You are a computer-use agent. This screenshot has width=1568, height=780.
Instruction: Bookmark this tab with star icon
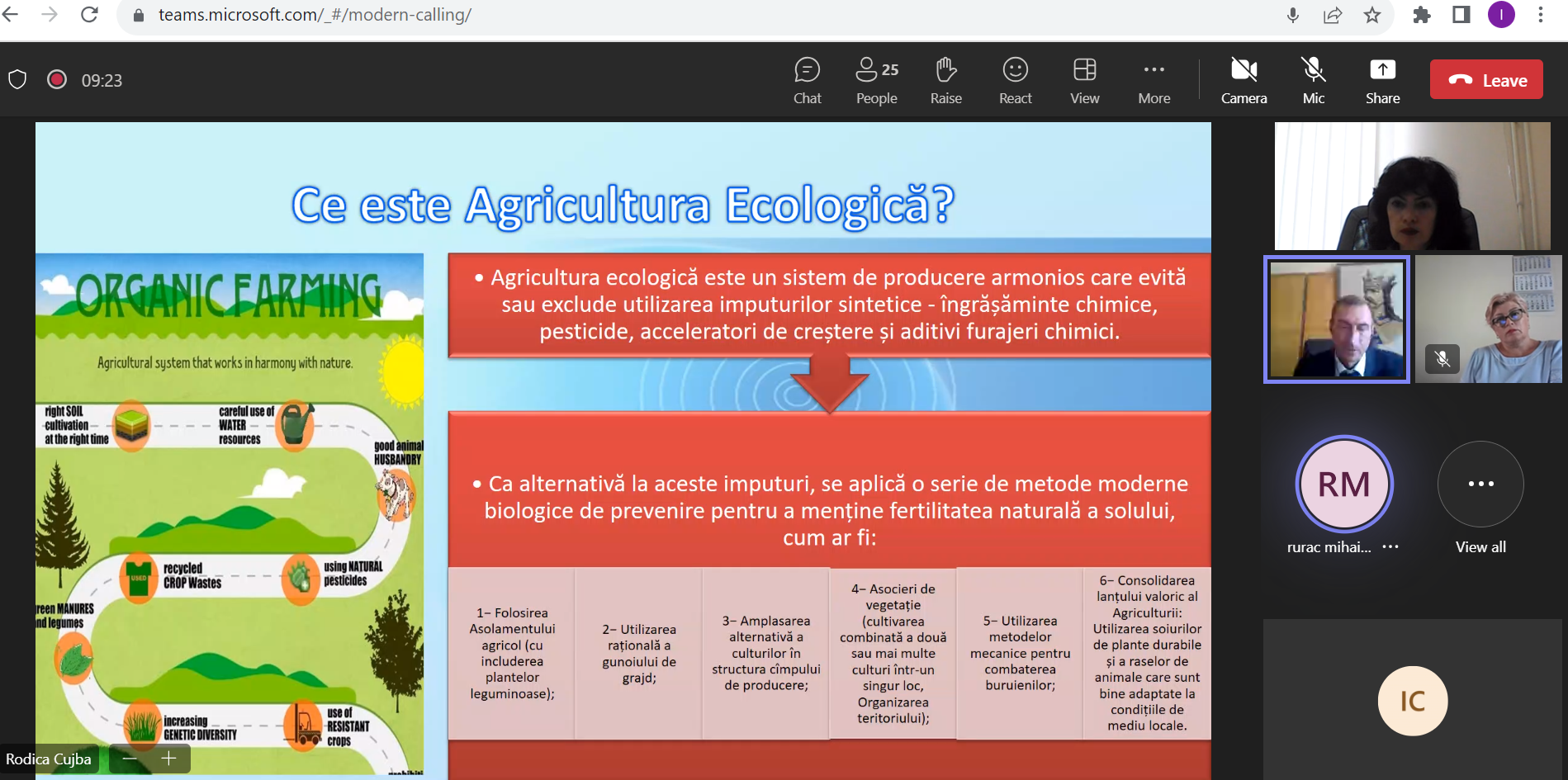[x=1371, y=15]
